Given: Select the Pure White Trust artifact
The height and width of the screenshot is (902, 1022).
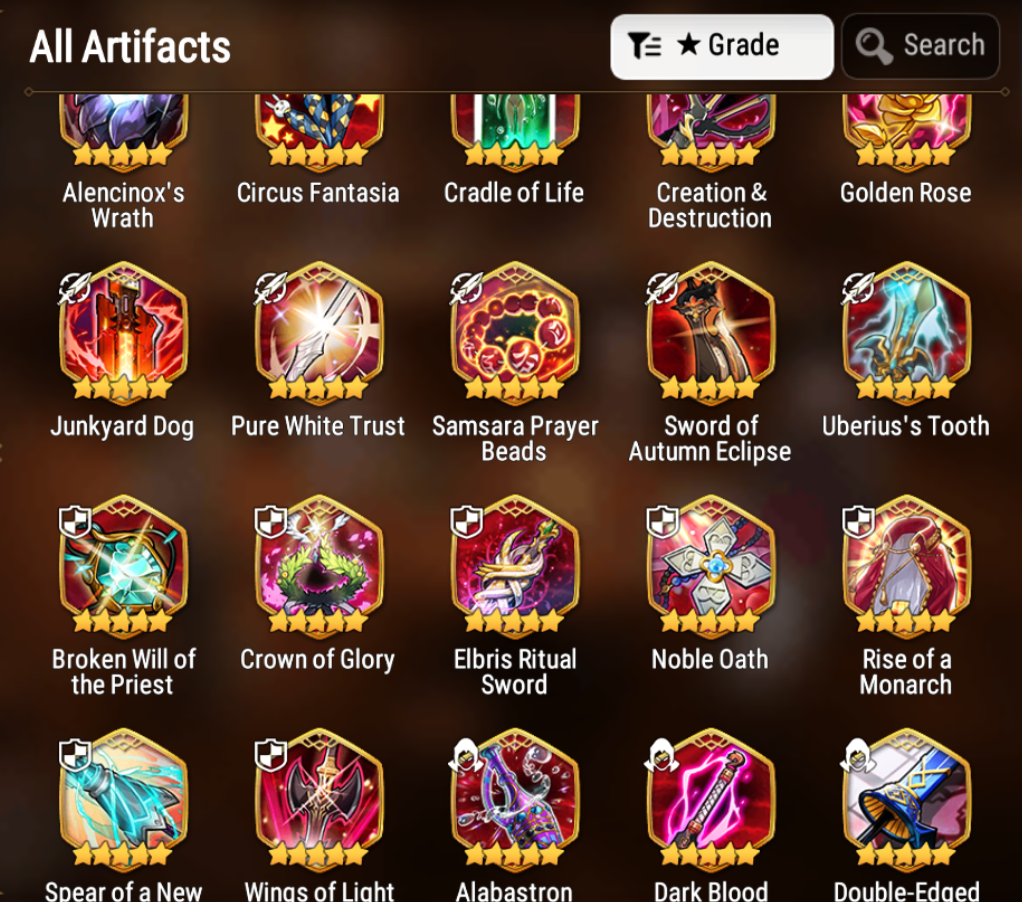Looking at the screenshot, I should tap(319, 330).
